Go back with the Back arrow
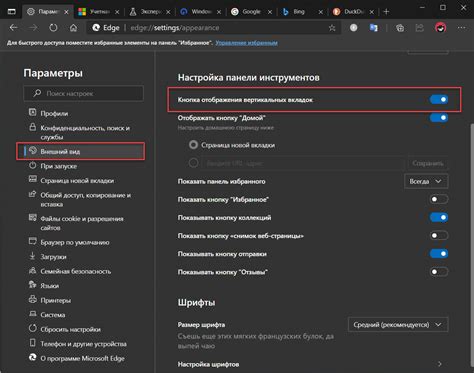Viewport: 474px width, 373px height. click(x=14, y=28)
